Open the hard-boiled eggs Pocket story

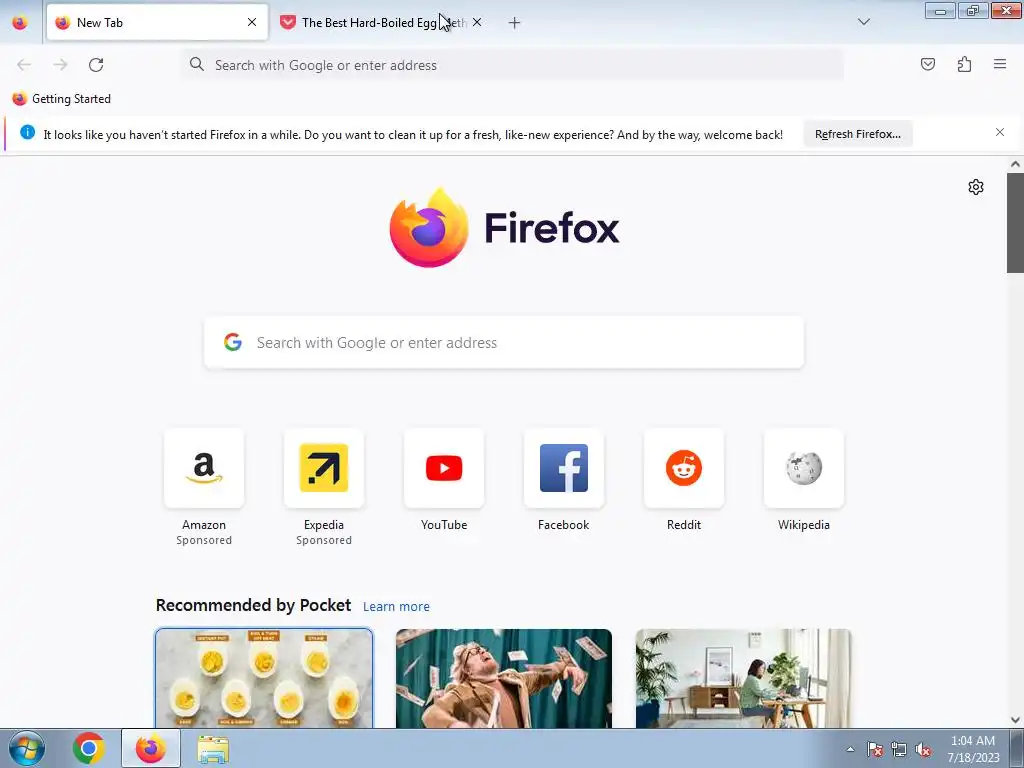264,679
